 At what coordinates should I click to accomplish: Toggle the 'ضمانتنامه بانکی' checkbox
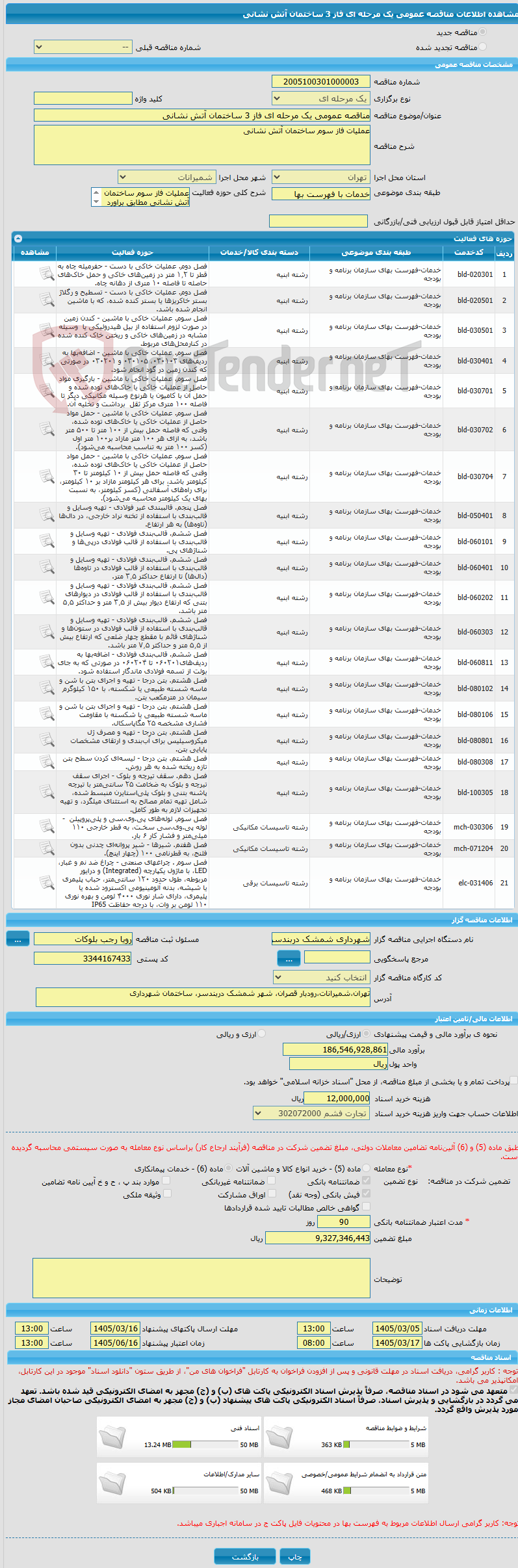(x=366, y=1181)
